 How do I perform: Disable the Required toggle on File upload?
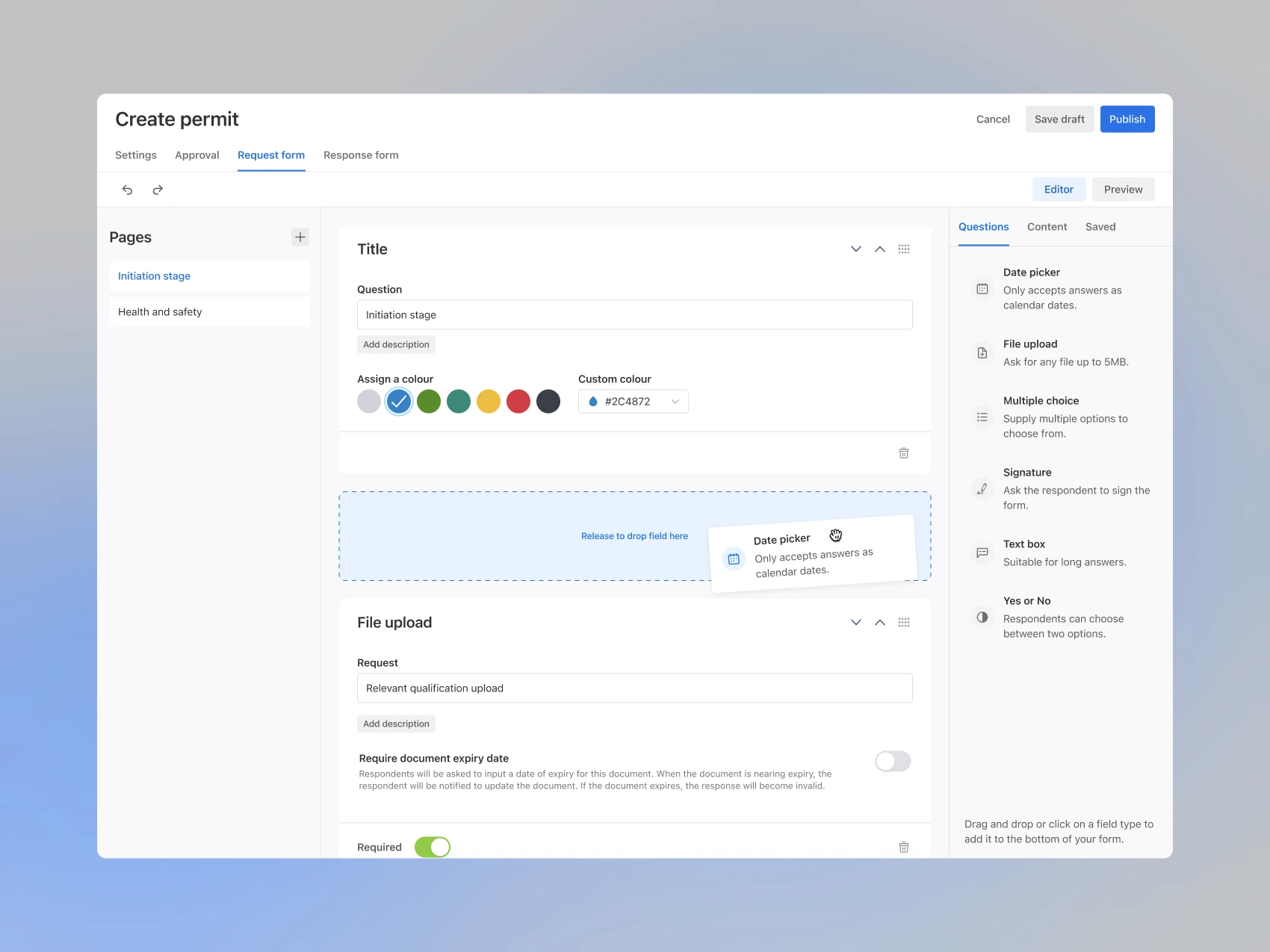coord(432,847)
